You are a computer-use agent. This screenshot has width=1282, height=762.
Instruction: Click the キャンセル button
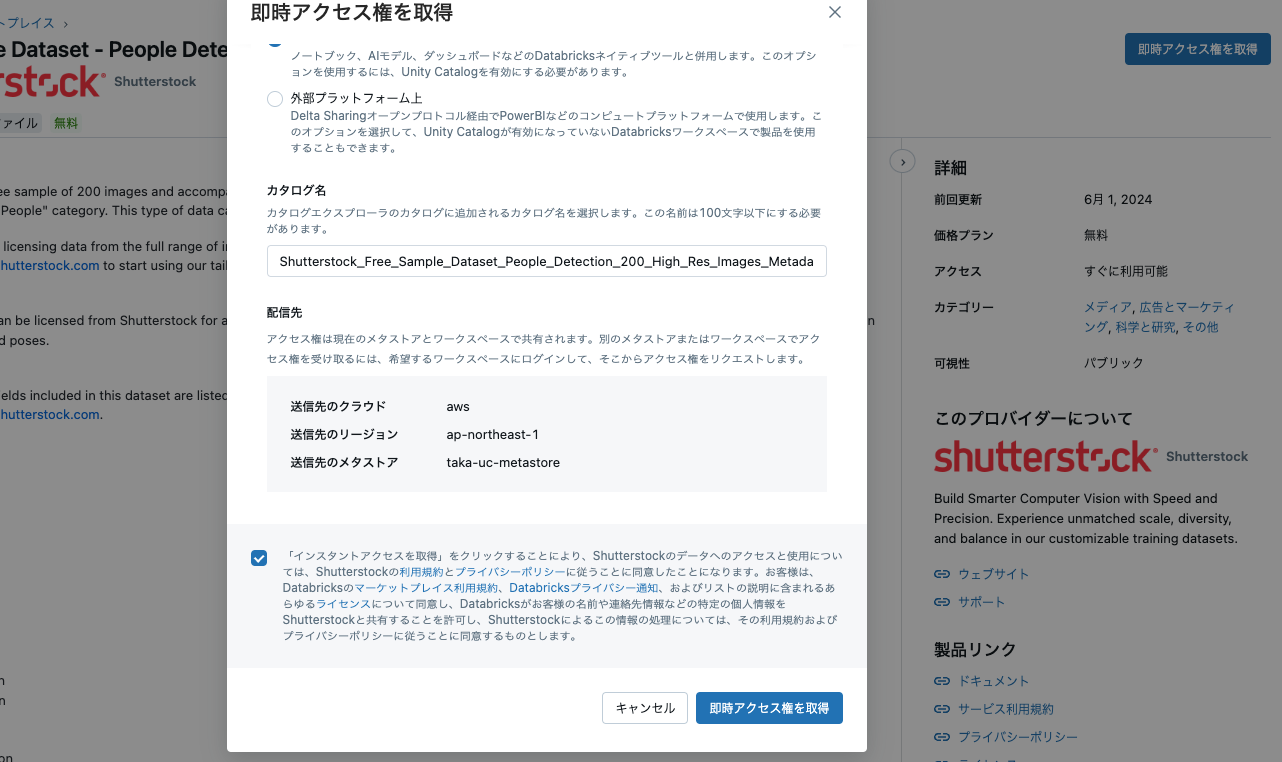(x=644, y=707)
